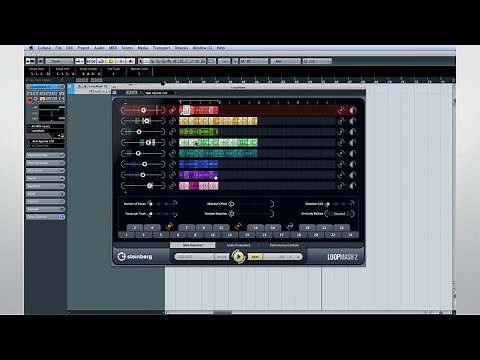Click transpose knob of pink track
480x360 pixels.
(341, 186)
